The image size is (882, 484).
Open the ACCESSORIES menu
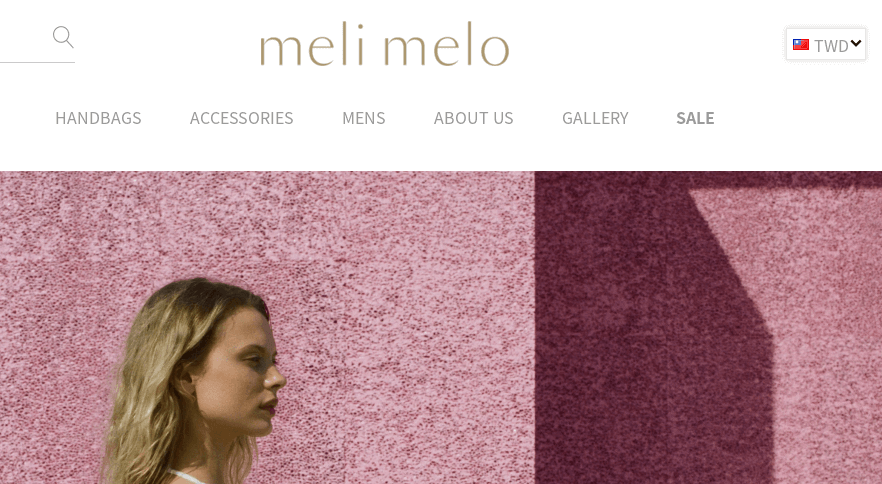click(241, 118)
